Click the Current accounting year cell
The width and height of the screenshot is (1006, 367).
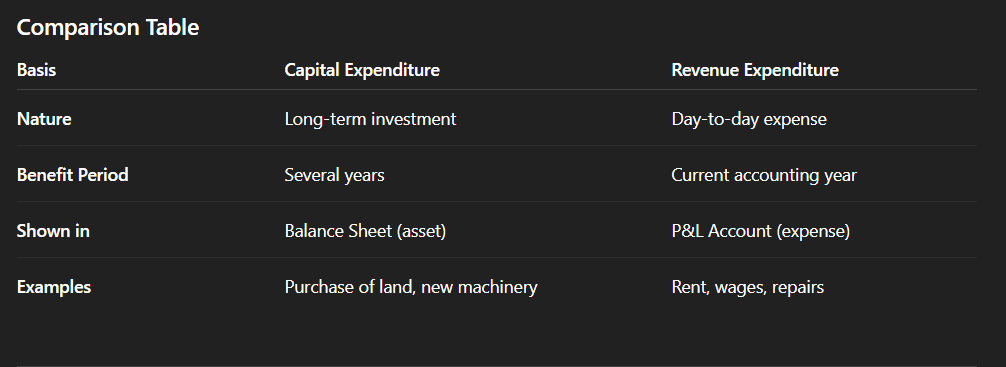point(763,175)
